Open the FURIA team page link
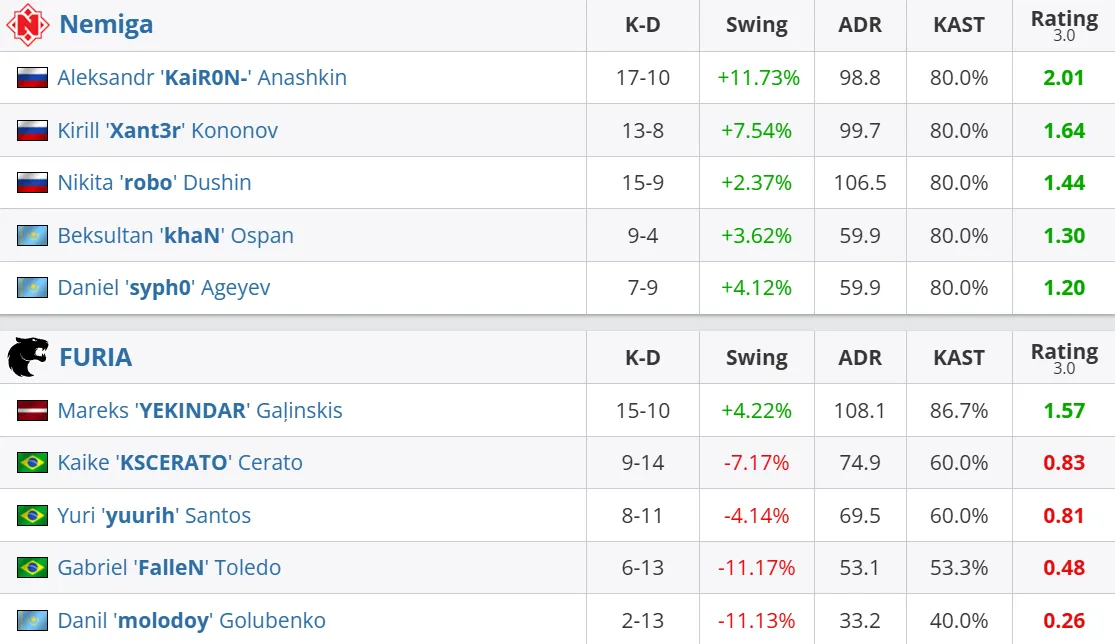 (95, 357)
